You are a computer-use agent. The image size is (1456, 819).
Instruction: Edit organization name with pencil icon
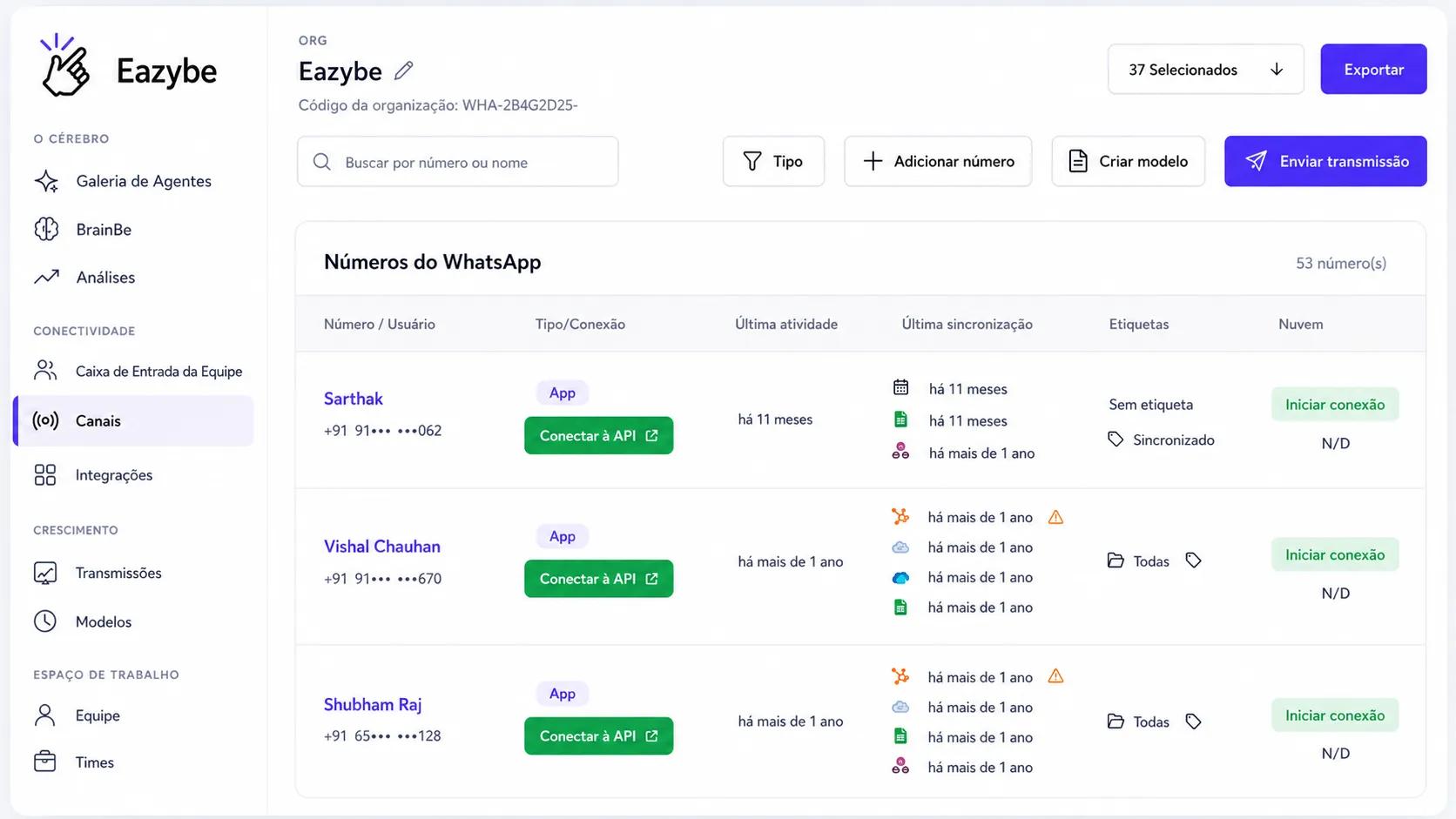coord(403,71)
